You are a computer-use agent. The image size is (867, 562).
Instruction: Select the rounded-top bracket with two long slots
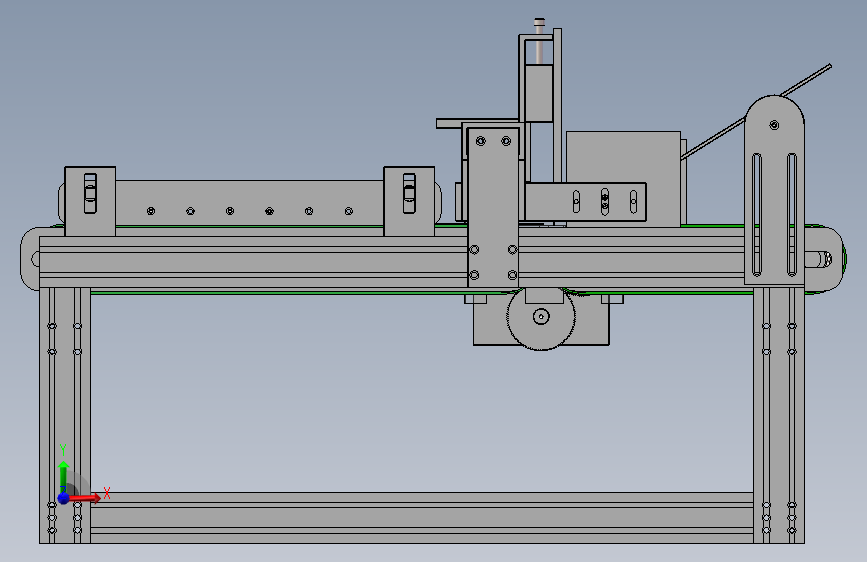tap(774, 190)
